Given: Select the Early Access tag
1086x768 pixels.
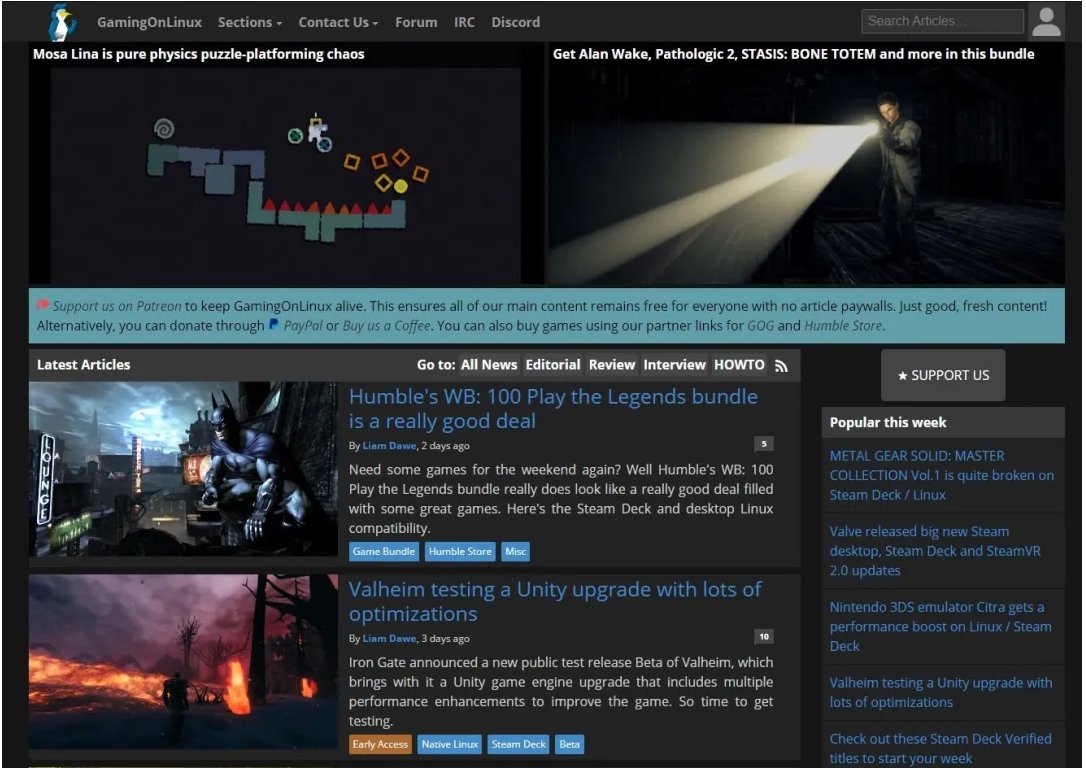Looking at the screenshot, I should tap(380, 744).
